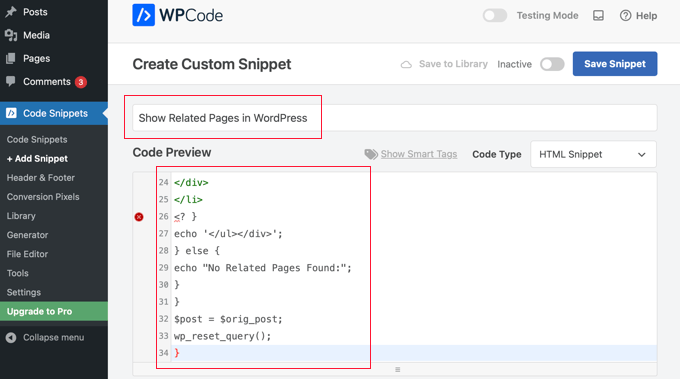Image resolution: width=680 pixels, height=379 pixels.
Task: Click the Code Snippets sidebar icon
Action: tap(11, 114)
